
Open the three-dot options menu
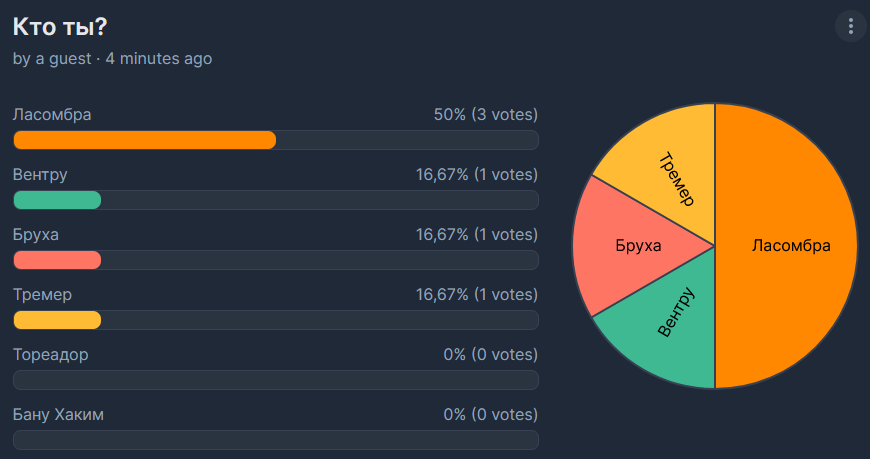851,26
